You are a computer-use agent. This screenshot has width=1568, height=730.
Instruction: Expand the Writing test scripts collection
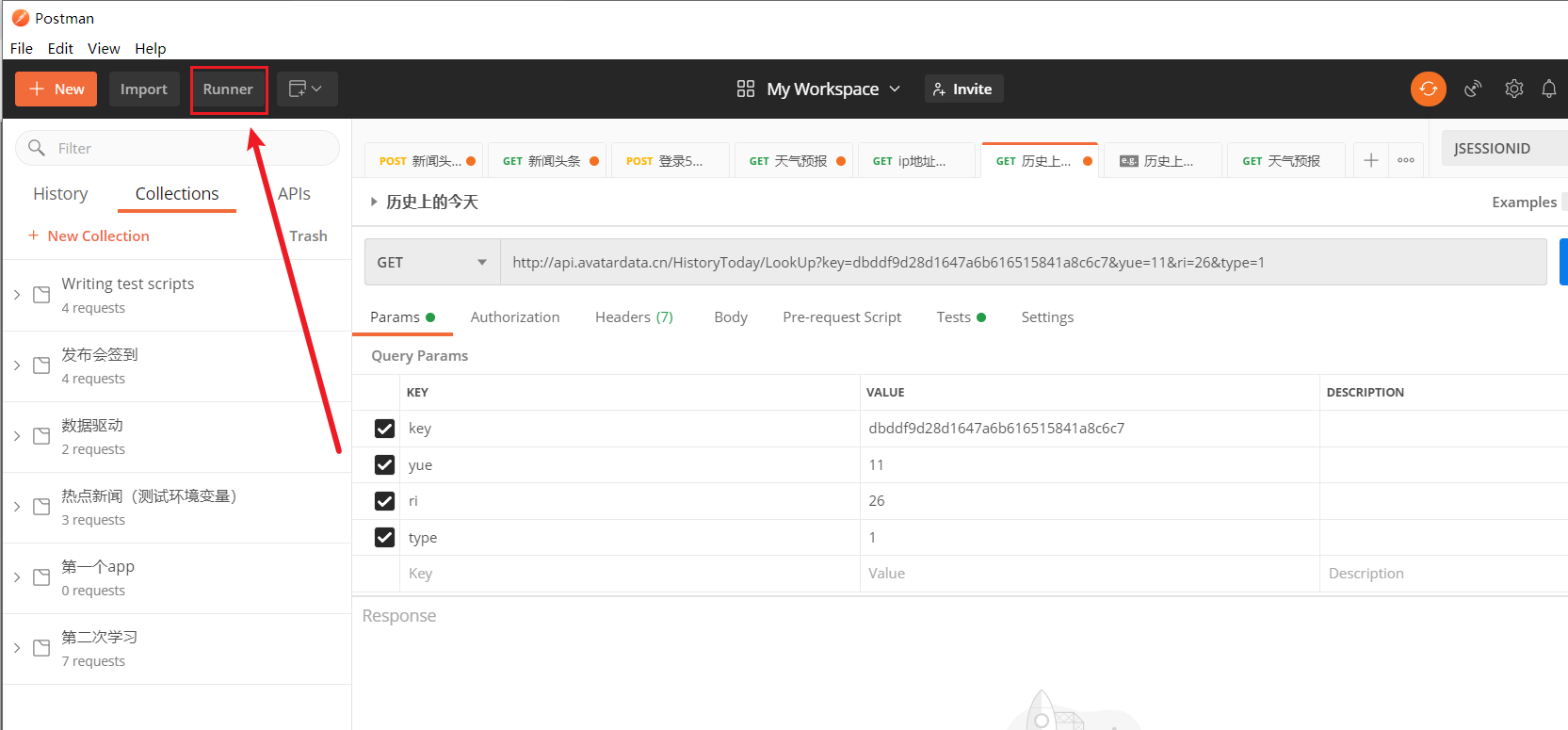(x=17, y=295)
